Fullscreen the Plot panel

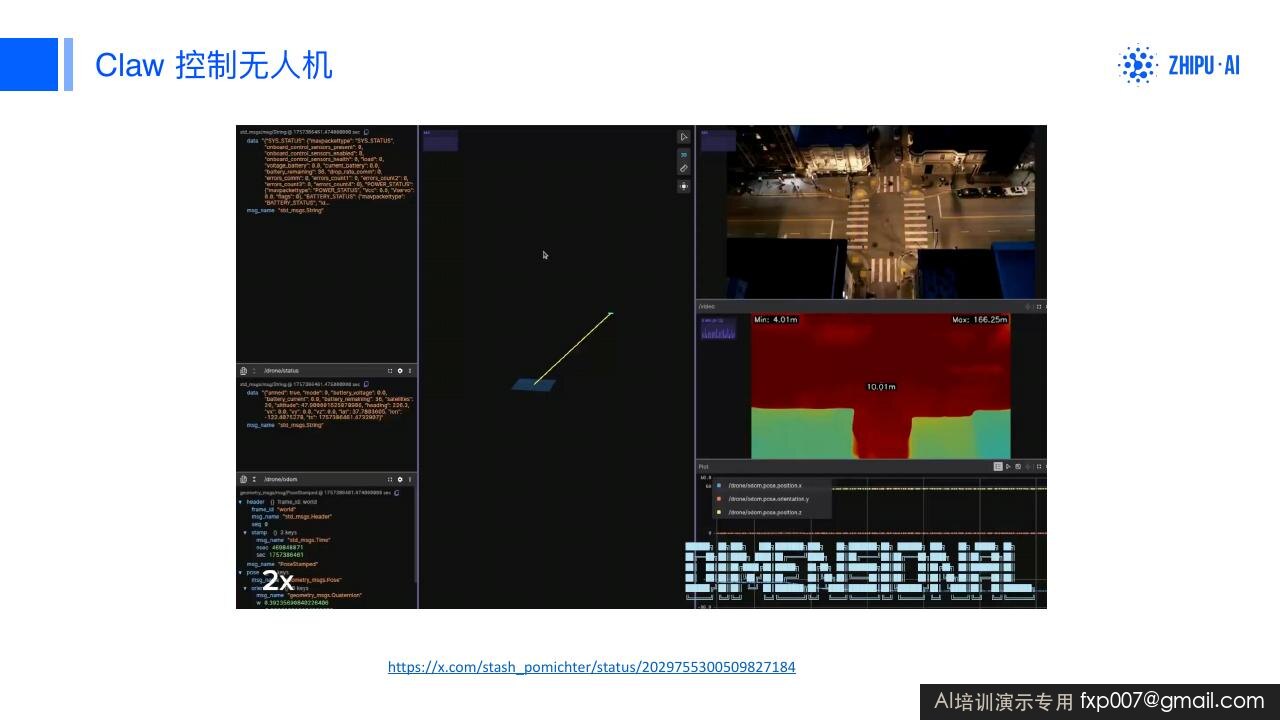1039,467
